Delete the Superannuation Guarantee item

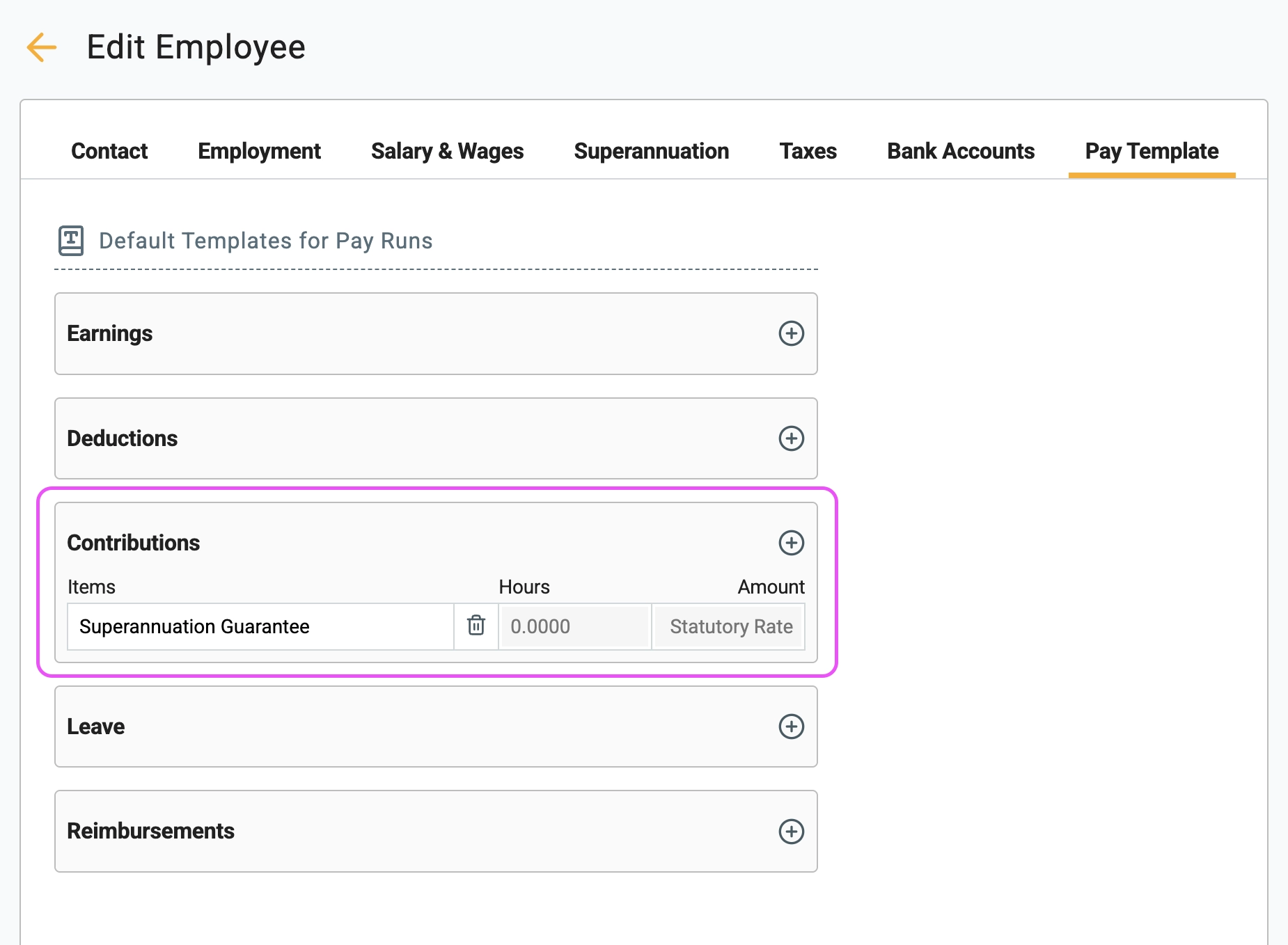point(476,626)
